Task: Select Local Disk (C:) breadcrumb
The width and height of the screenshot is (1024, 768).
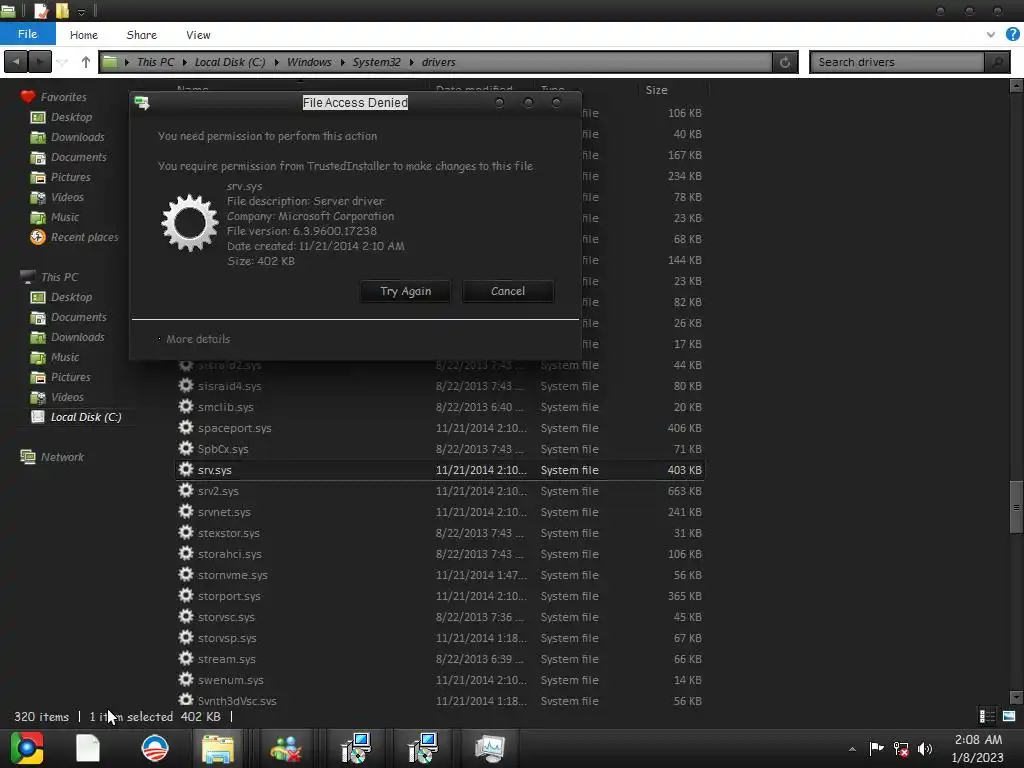Action: (230, 62)
